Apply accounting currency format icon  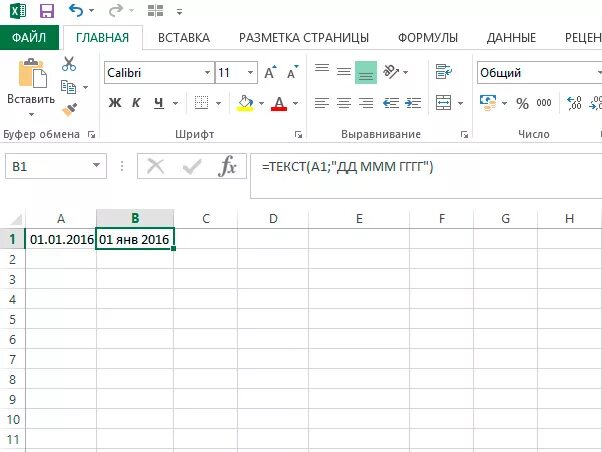coord(488,103)
